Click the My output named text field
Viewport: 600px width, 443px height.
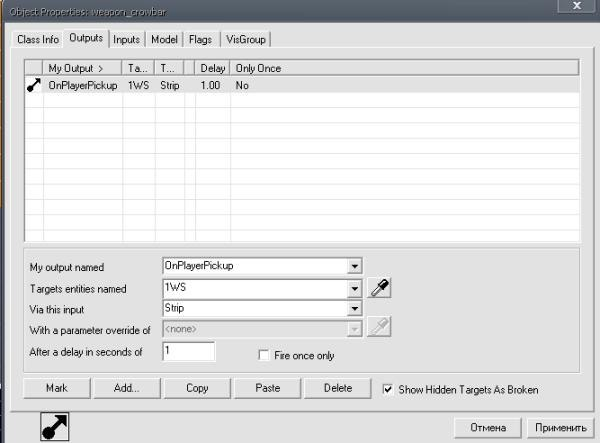click(255, 266)
